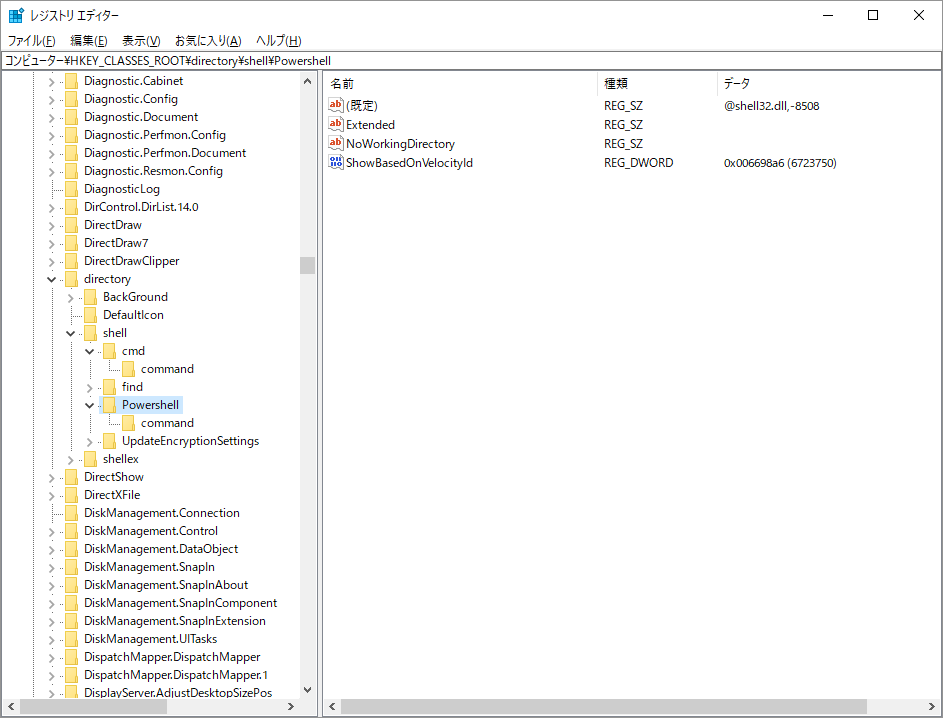
Task: Select the command key under cmd
Action: (x=167, y=369)
